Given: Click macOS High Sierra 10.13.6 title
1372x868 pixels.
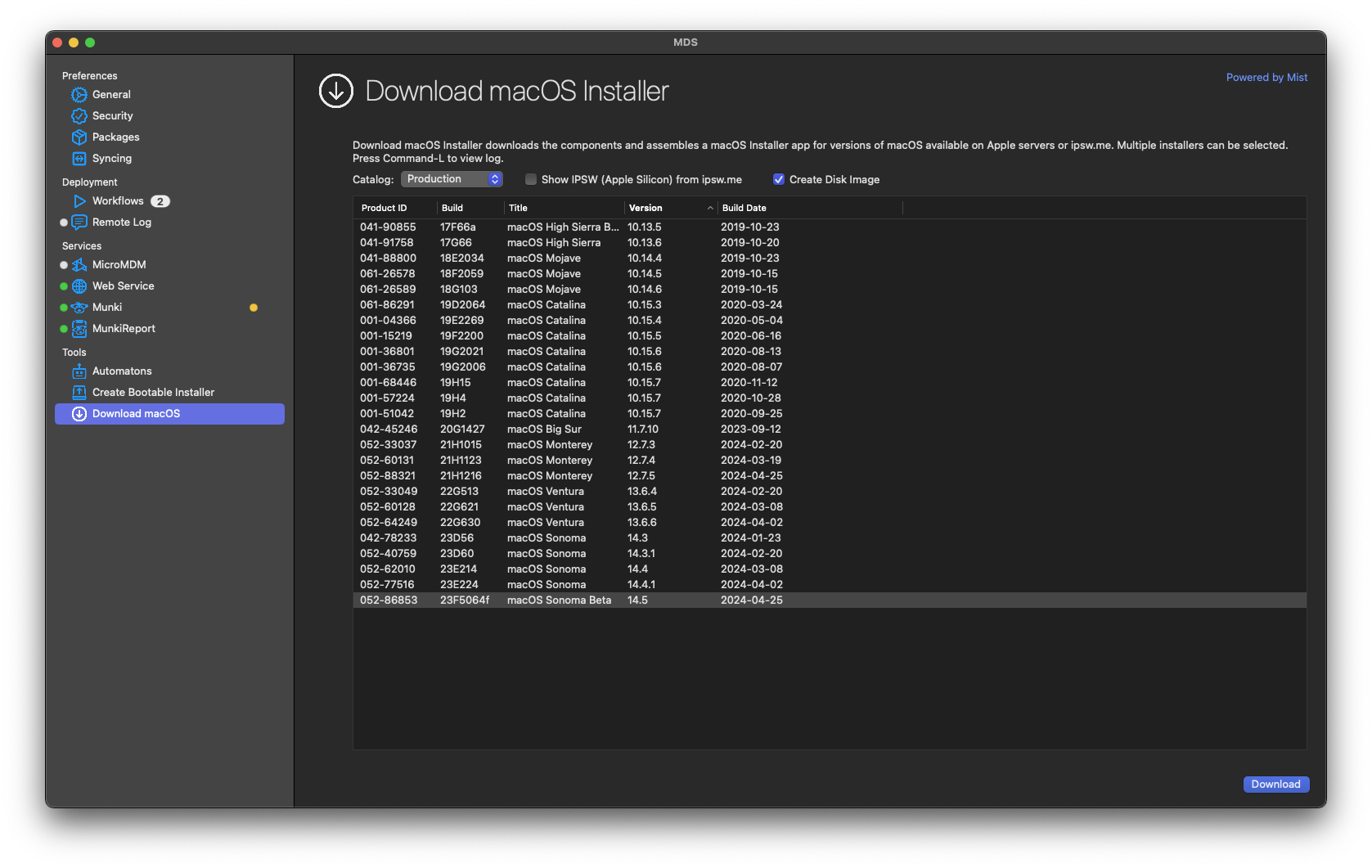Looking at the screenshot, I should click(x=554, y=243).
